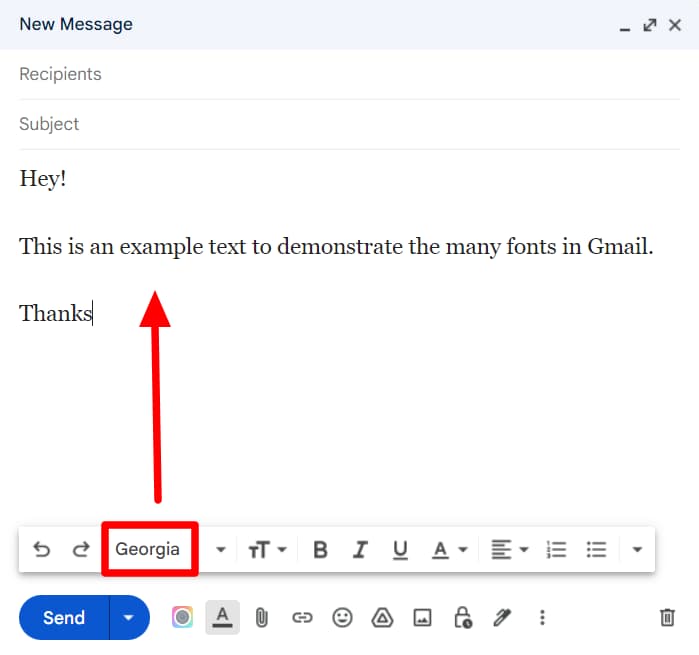Open the text alignment dropdown

click(x=510, y=549)
